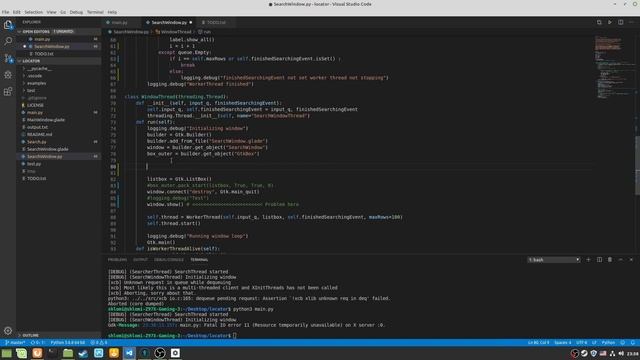Click the network icon in system tray
The width and height of the screenshot is (640, 360).
[612, 353]
